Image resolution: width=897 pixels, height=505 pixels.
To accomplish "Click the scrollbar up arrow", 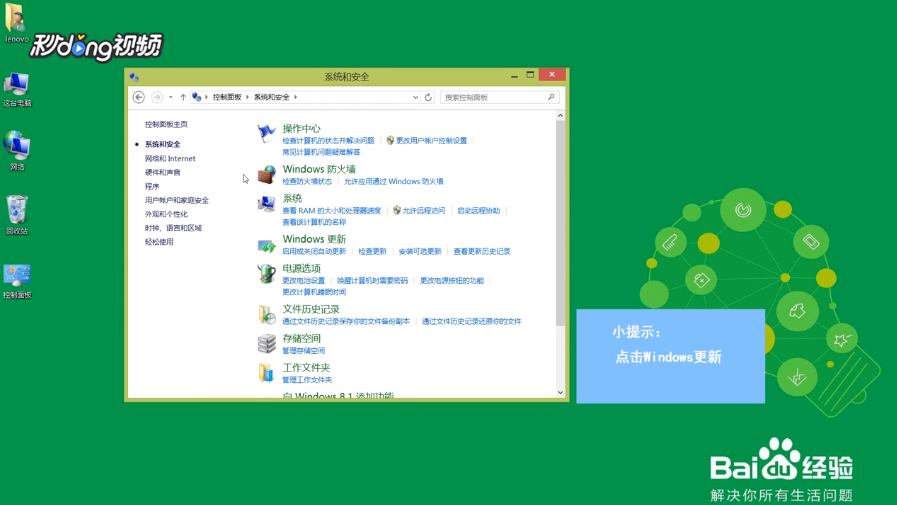I will pyautogui.click(x=561, y=116).
